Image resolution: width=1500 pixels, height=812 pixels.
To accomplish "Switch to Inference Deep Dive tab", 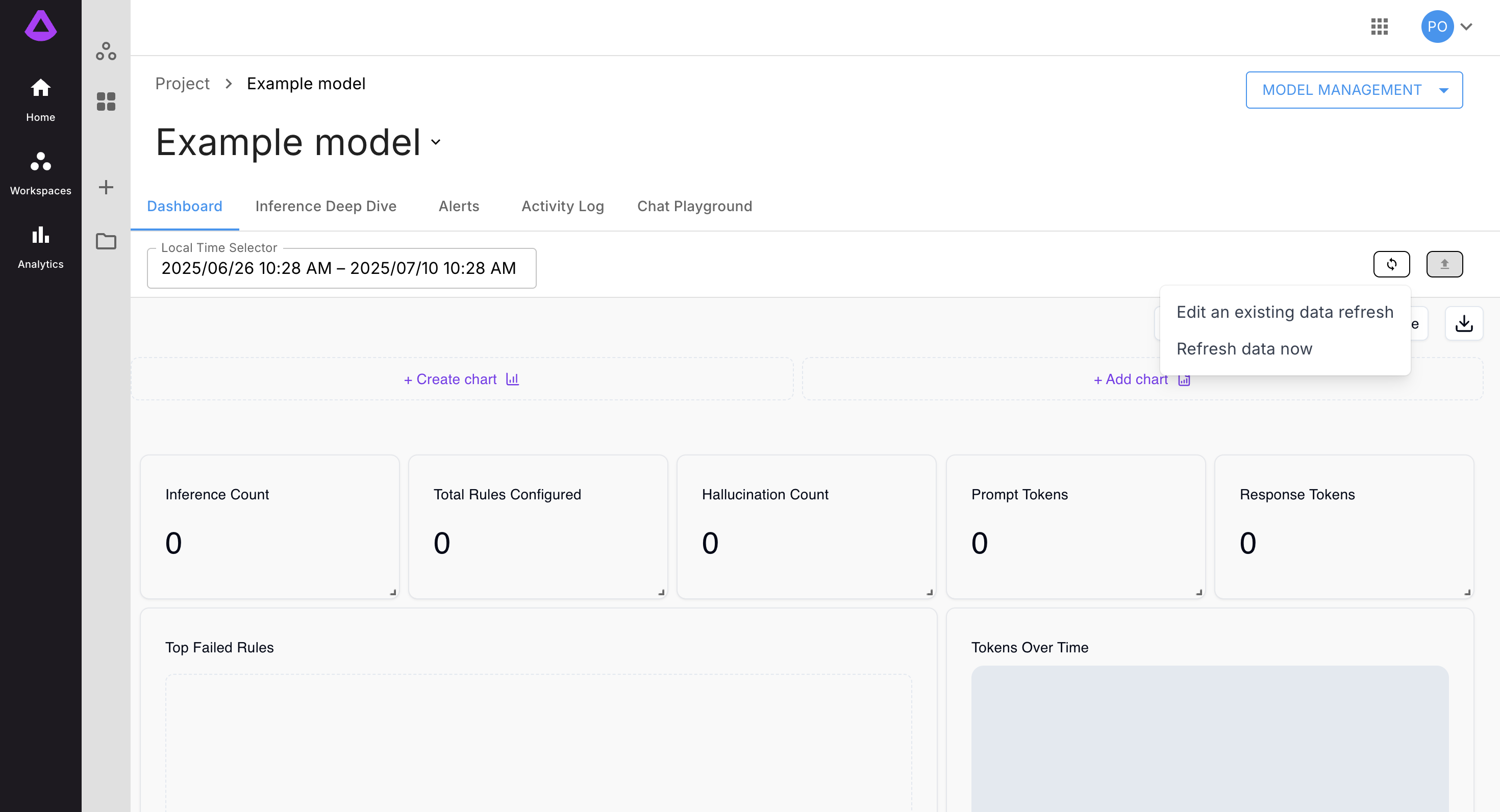I will (x=326, y=207).
